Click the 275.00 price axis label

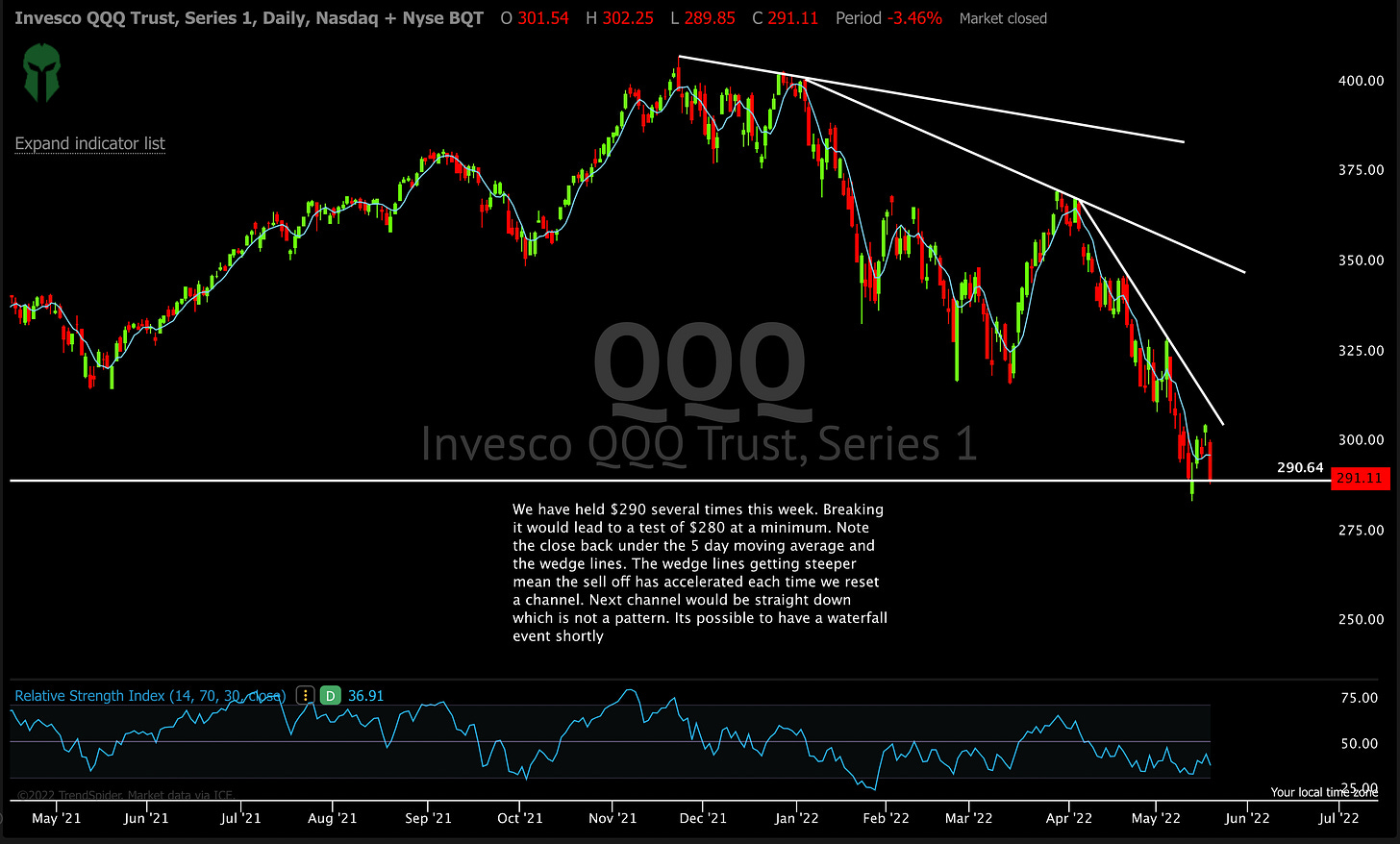tap(1361, 531)
